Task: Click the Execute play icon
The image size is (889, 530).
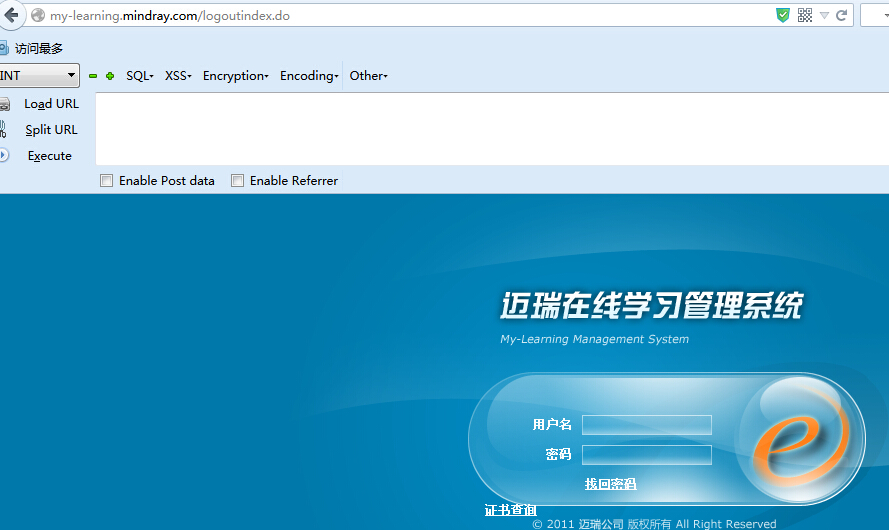Action: 4,155
